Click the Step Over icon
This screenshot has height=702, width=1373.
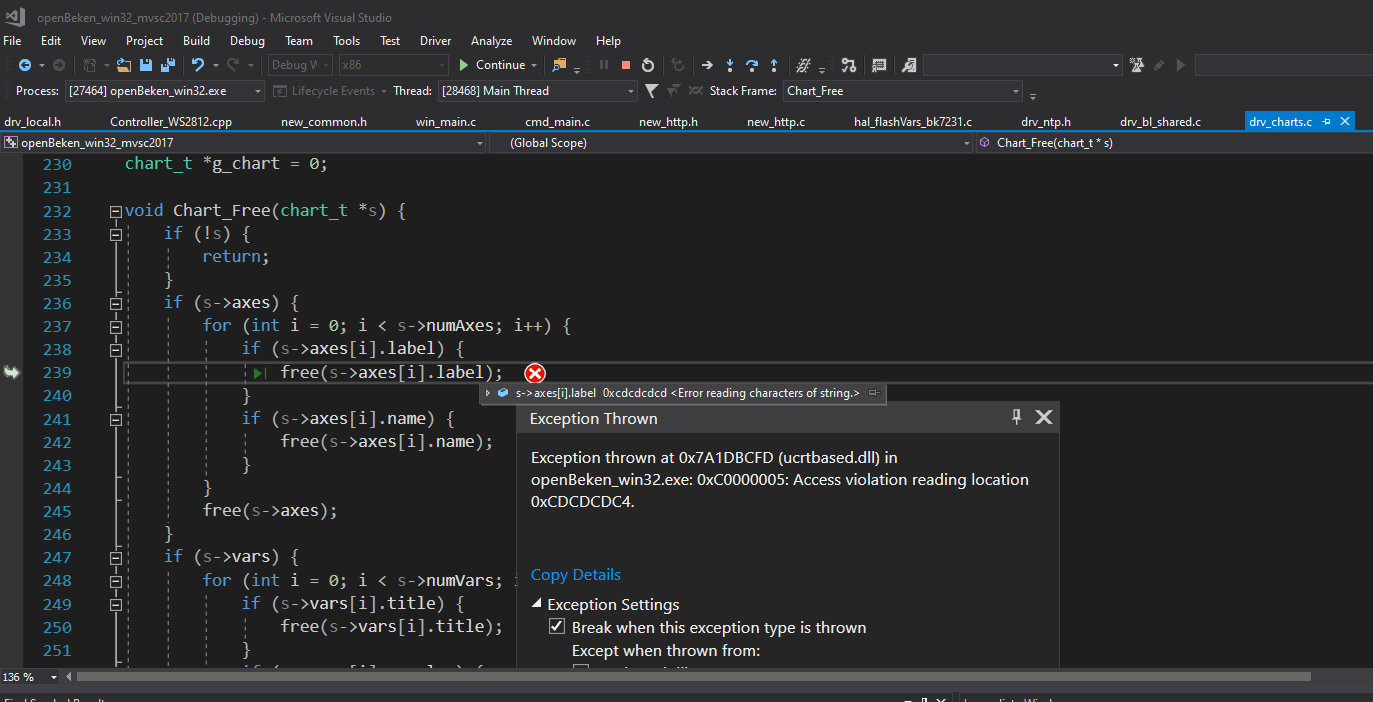[x=751, y=65]
